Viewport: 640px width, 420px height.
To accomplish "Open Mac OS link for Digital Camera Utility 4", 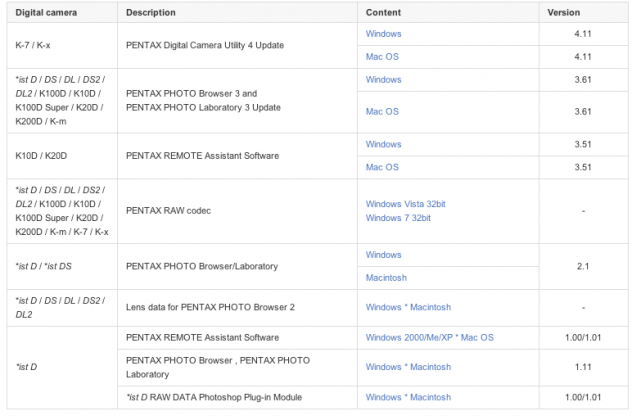I will [382, 57].
